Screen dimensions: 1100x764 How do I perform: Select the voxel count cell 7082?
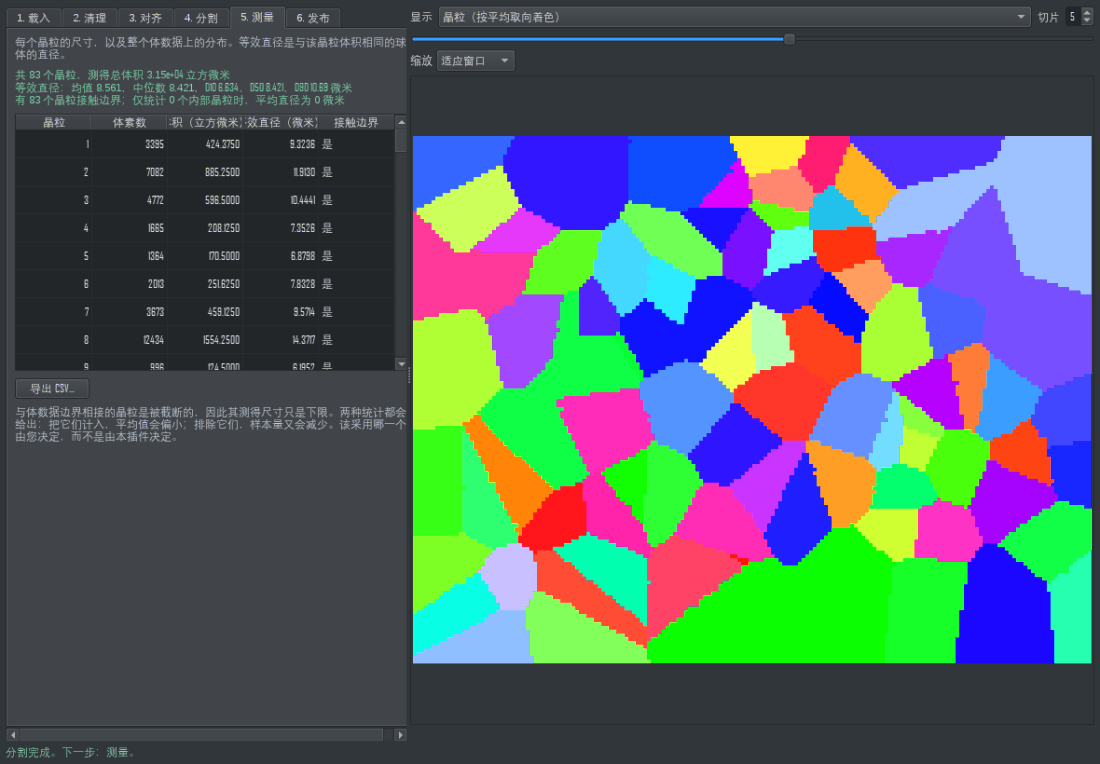[129, 172]
